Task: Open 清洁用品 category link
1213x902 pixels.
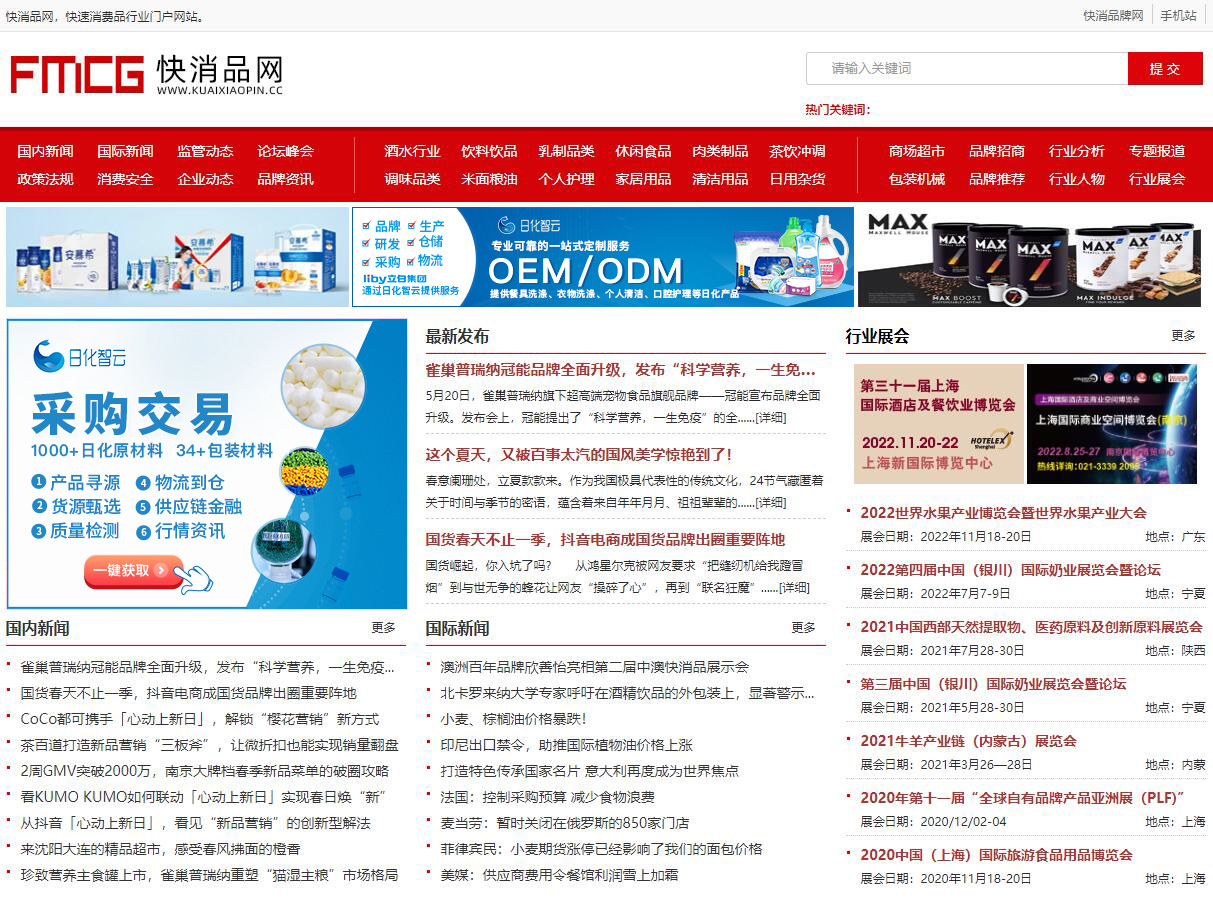Action: click(720, 179)
